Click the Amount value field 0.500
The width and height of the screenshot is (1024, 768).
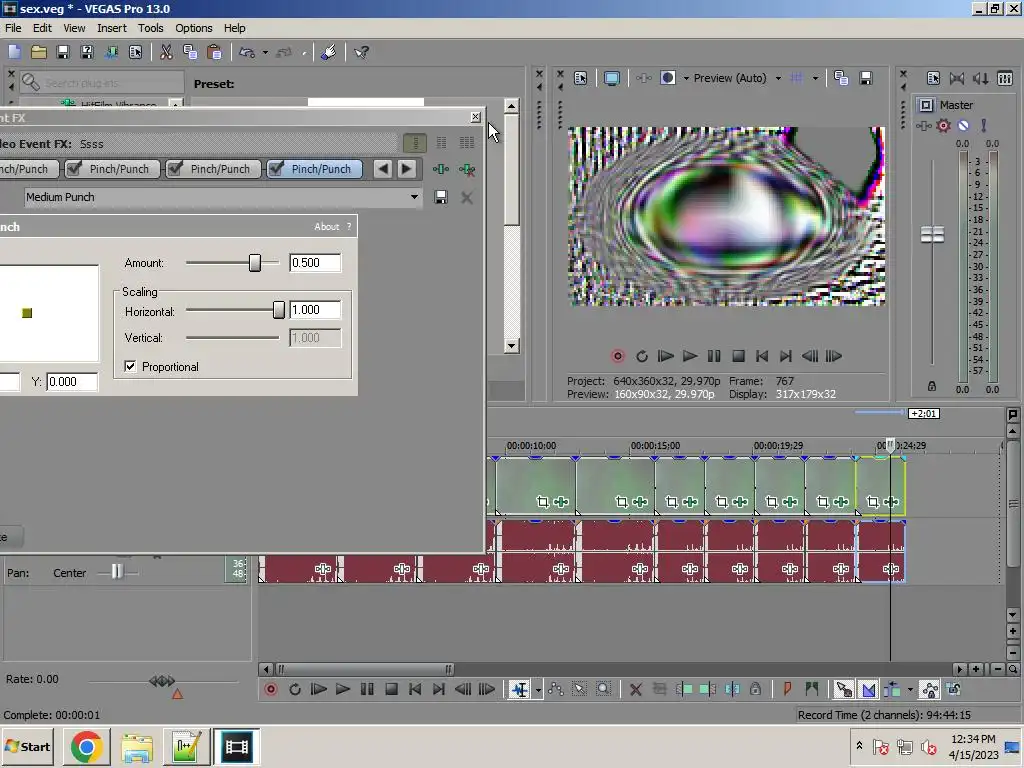click(315, 263)
